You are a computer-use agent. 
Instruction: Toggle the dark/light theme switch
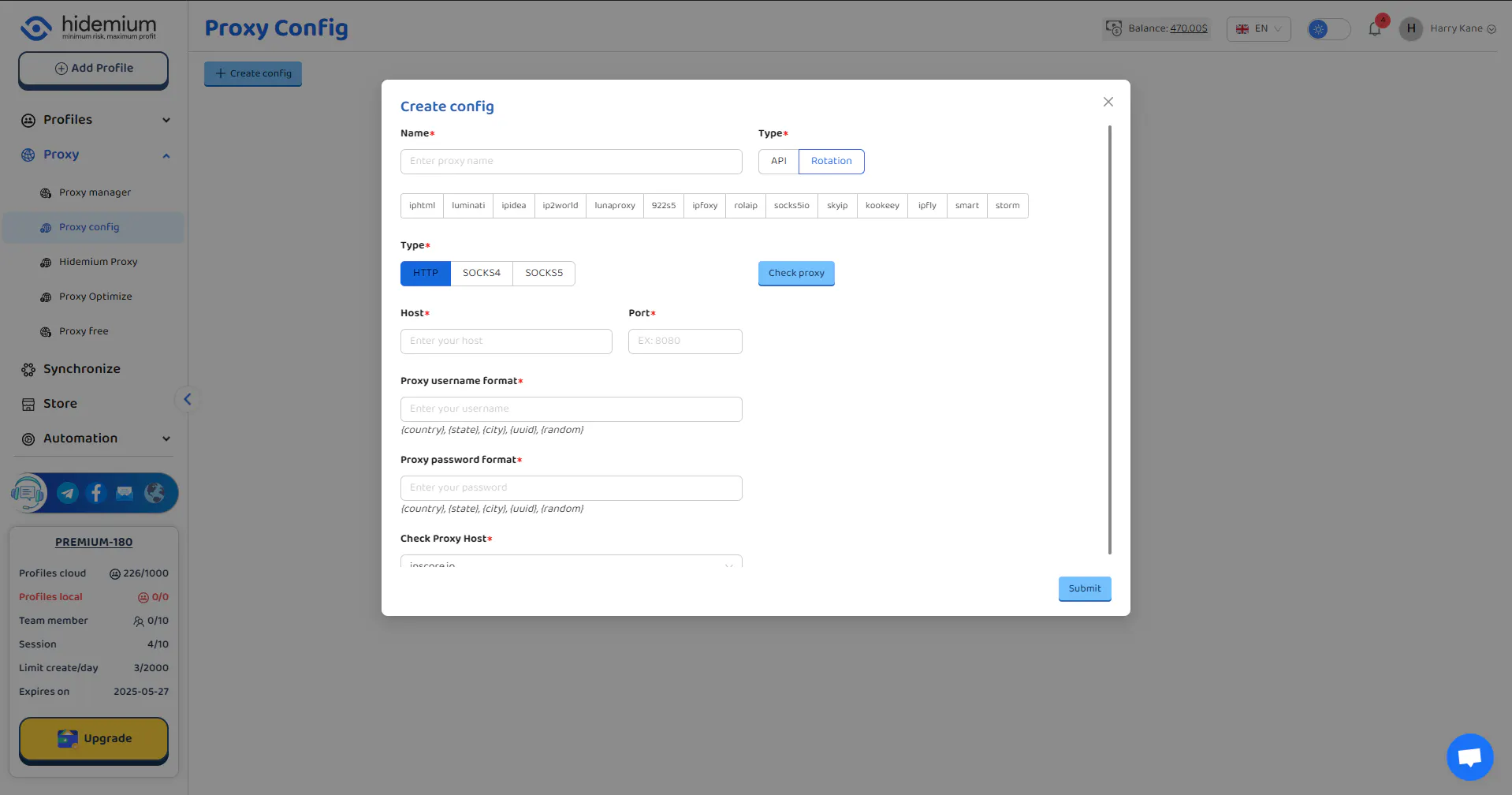[1329, 29]
